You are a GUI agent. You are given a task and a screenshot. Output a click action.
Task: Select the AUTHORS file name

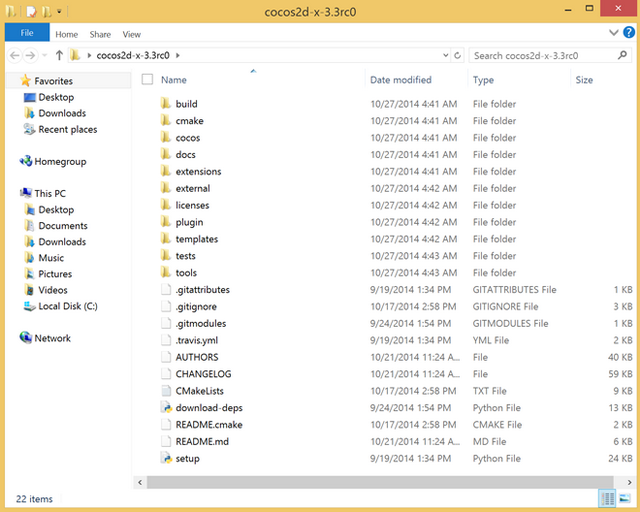(197, 357)
